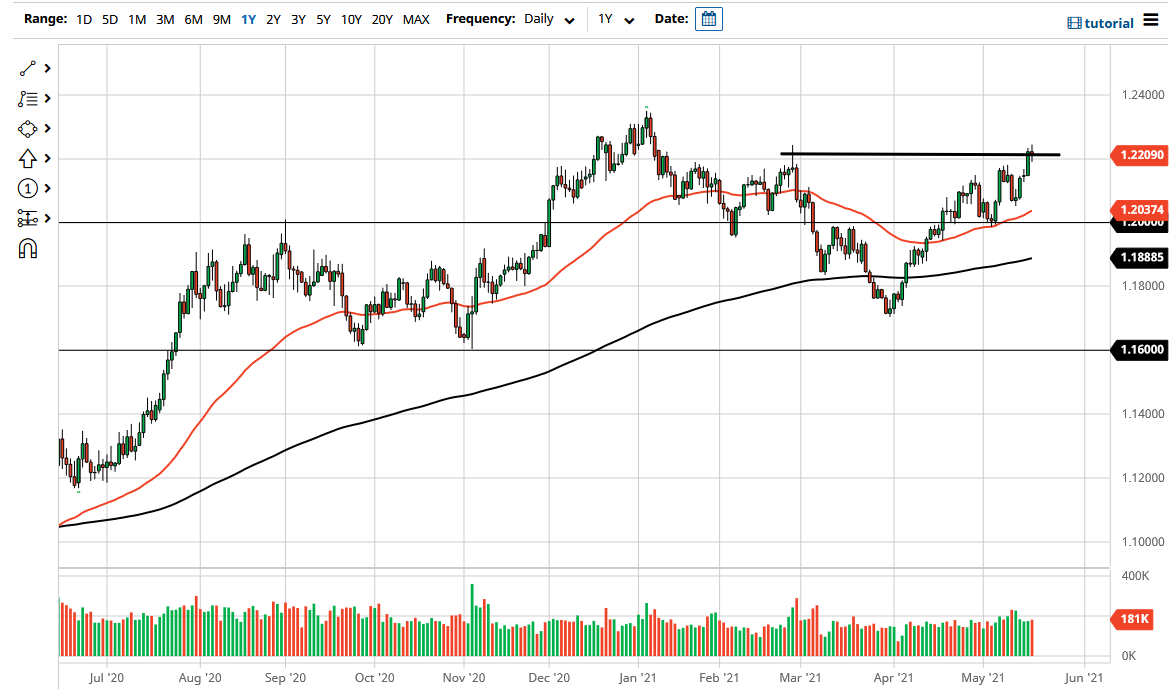The width and height of the screenshot is (1171, 692).
Task: Choose the 3Y range option
Action: [298, 19]
